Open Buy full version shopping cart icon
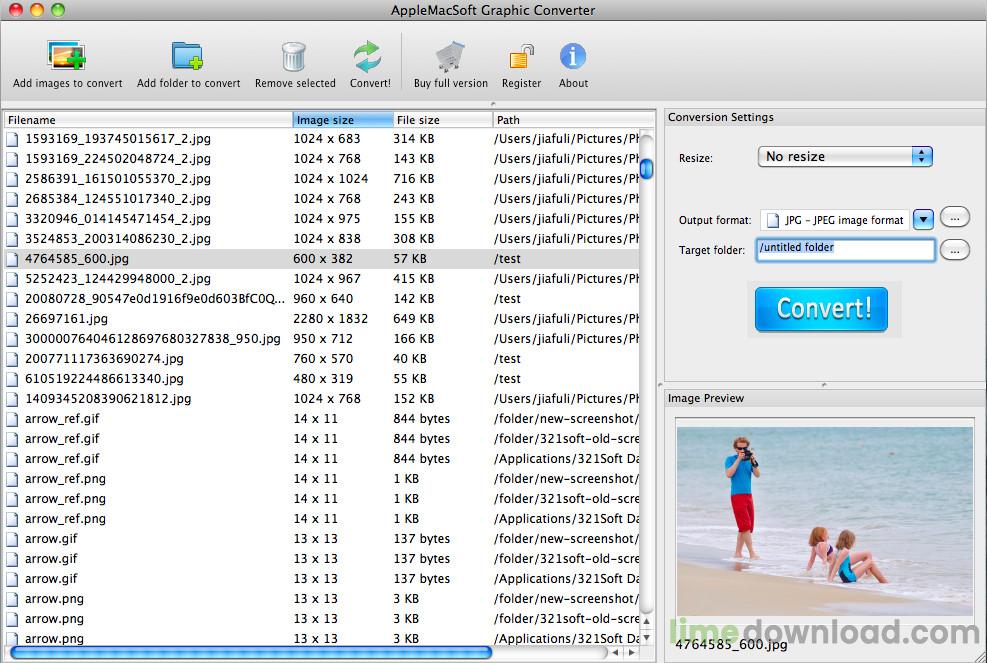 click(449, 56)
